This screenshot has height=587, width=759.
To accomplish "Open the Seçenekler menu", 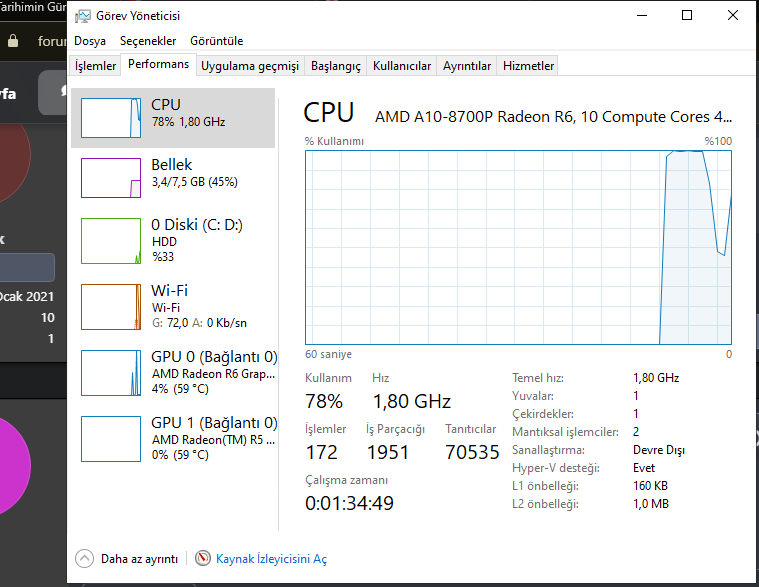I will pos(148,41).
